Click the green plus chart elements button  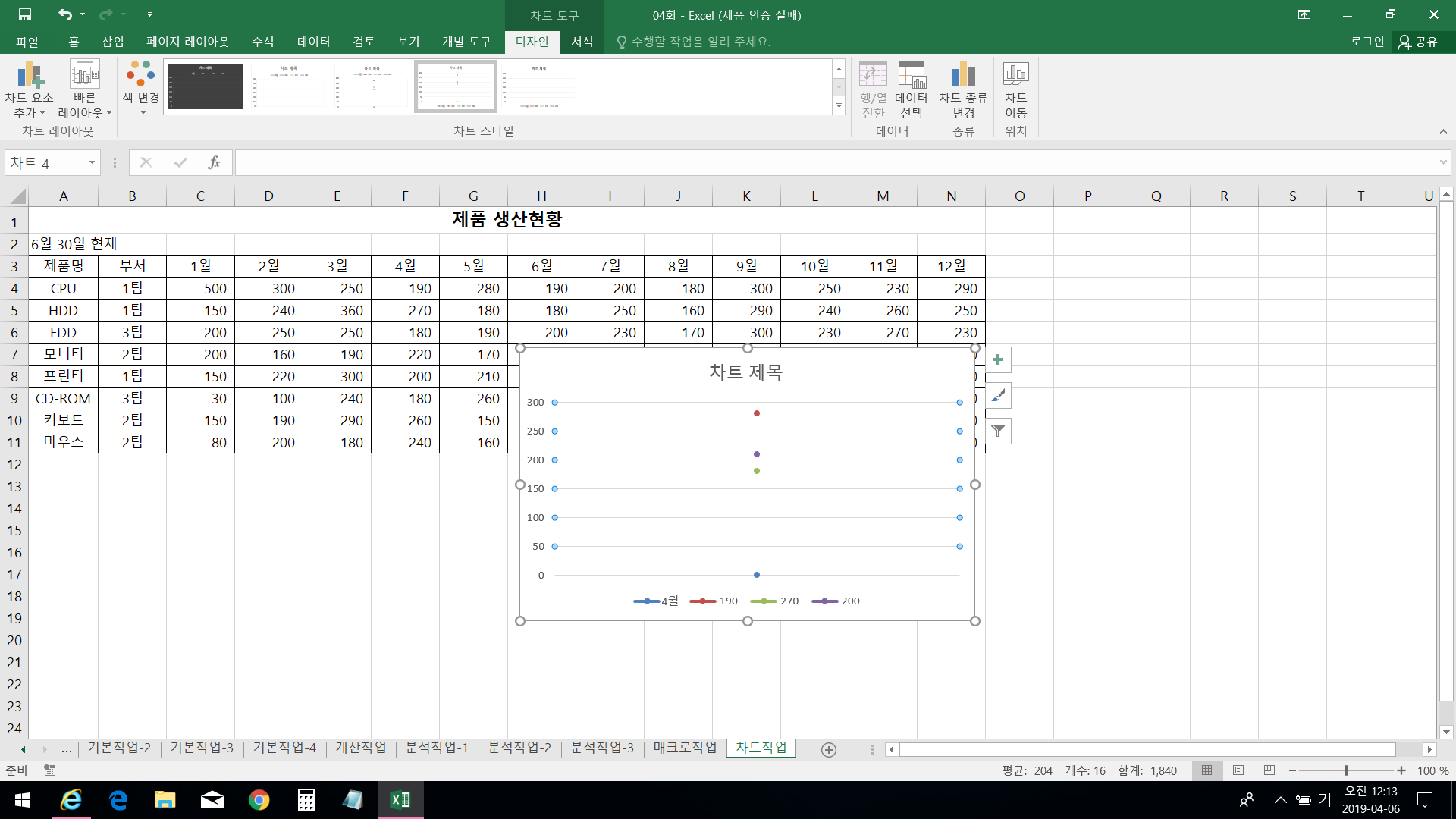click(x=998, y=360)
